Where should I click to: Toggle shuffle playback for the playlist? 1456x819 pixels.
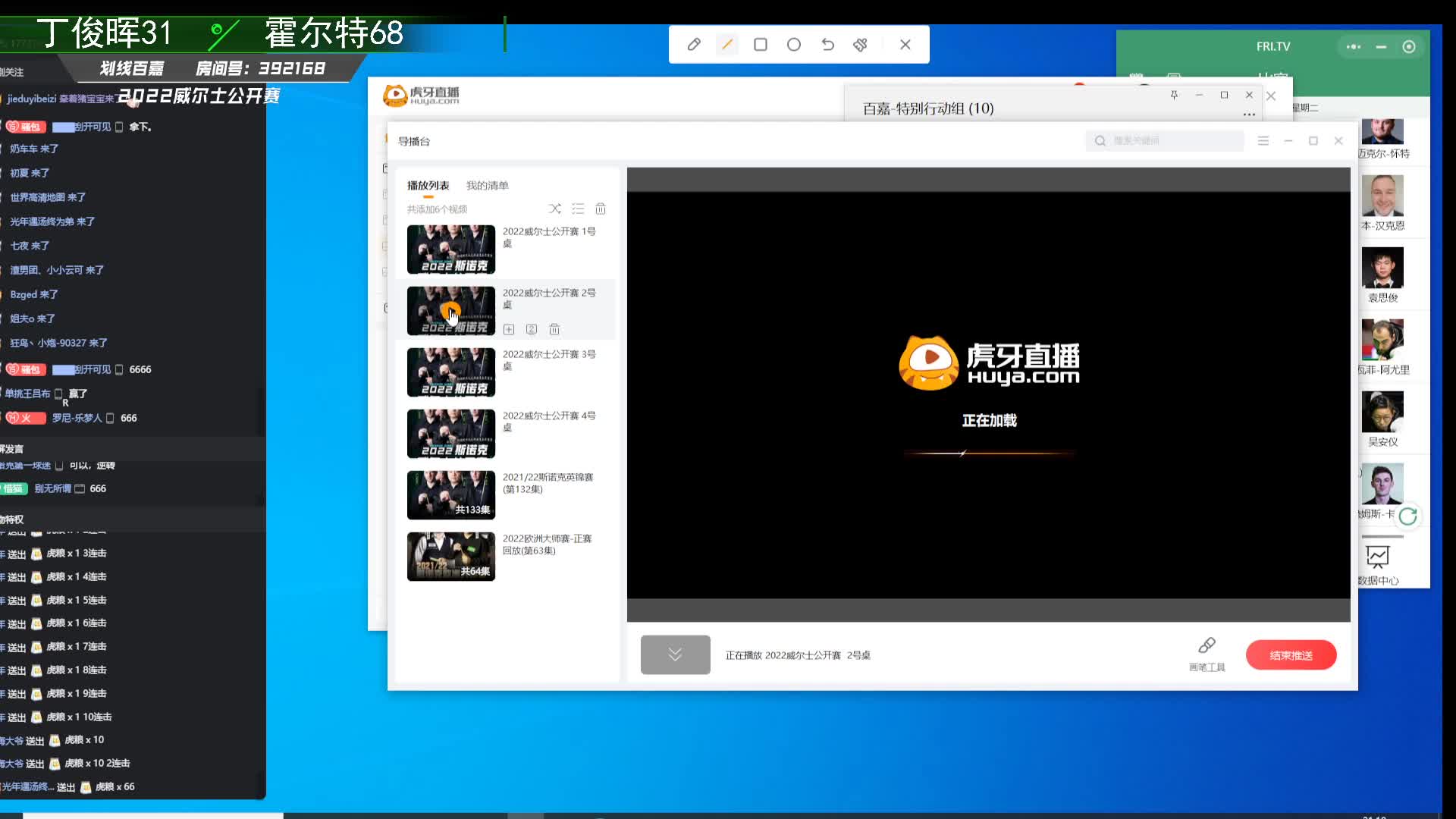555,209
